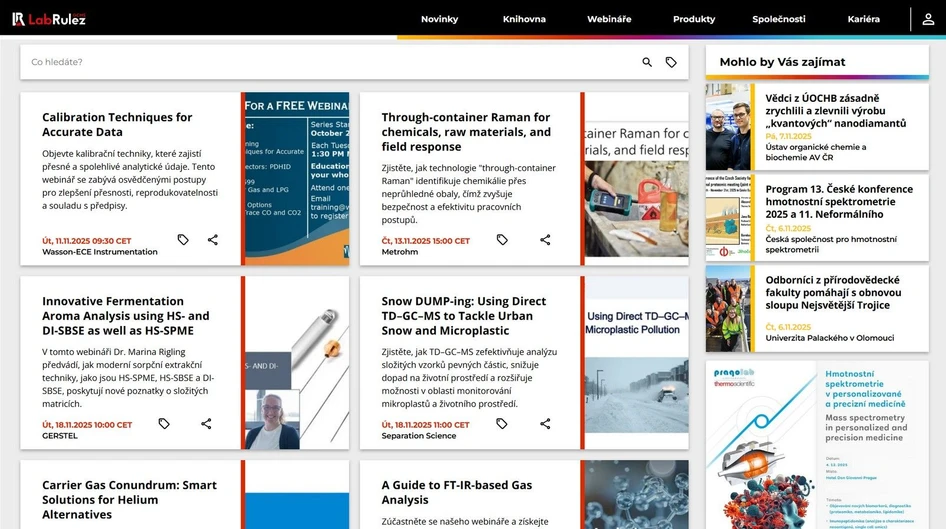Image resolution: width=946 pixels, height=529 pixels.
Task: Click tag icon on GERSTEL webinar card
Action: [x=164, y=424]
